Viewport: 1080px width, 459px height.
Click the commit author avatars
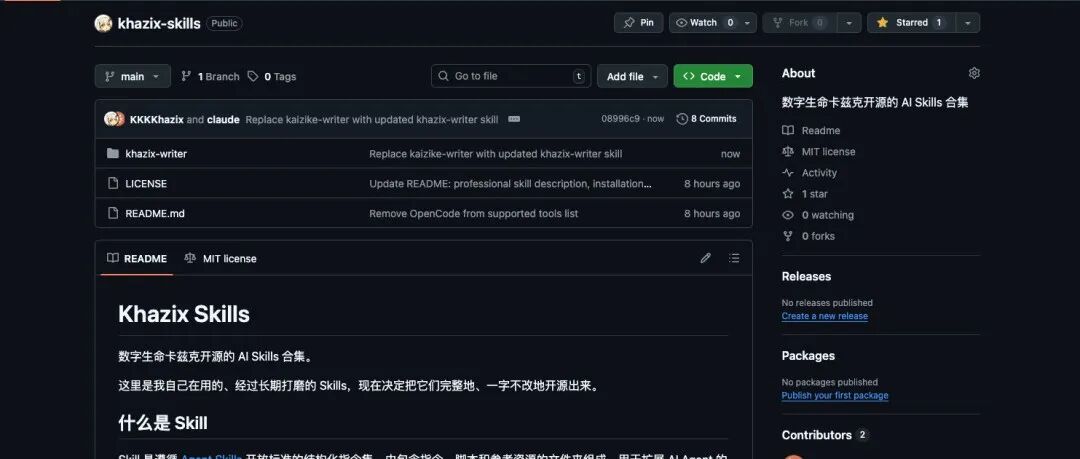[x=114, y=119]
